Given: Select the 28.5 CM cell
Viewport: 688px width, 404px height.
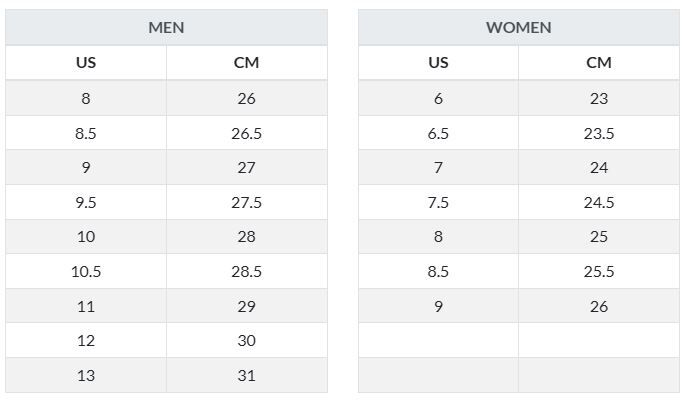Looking at the screenshot, I should pos(246,271).
